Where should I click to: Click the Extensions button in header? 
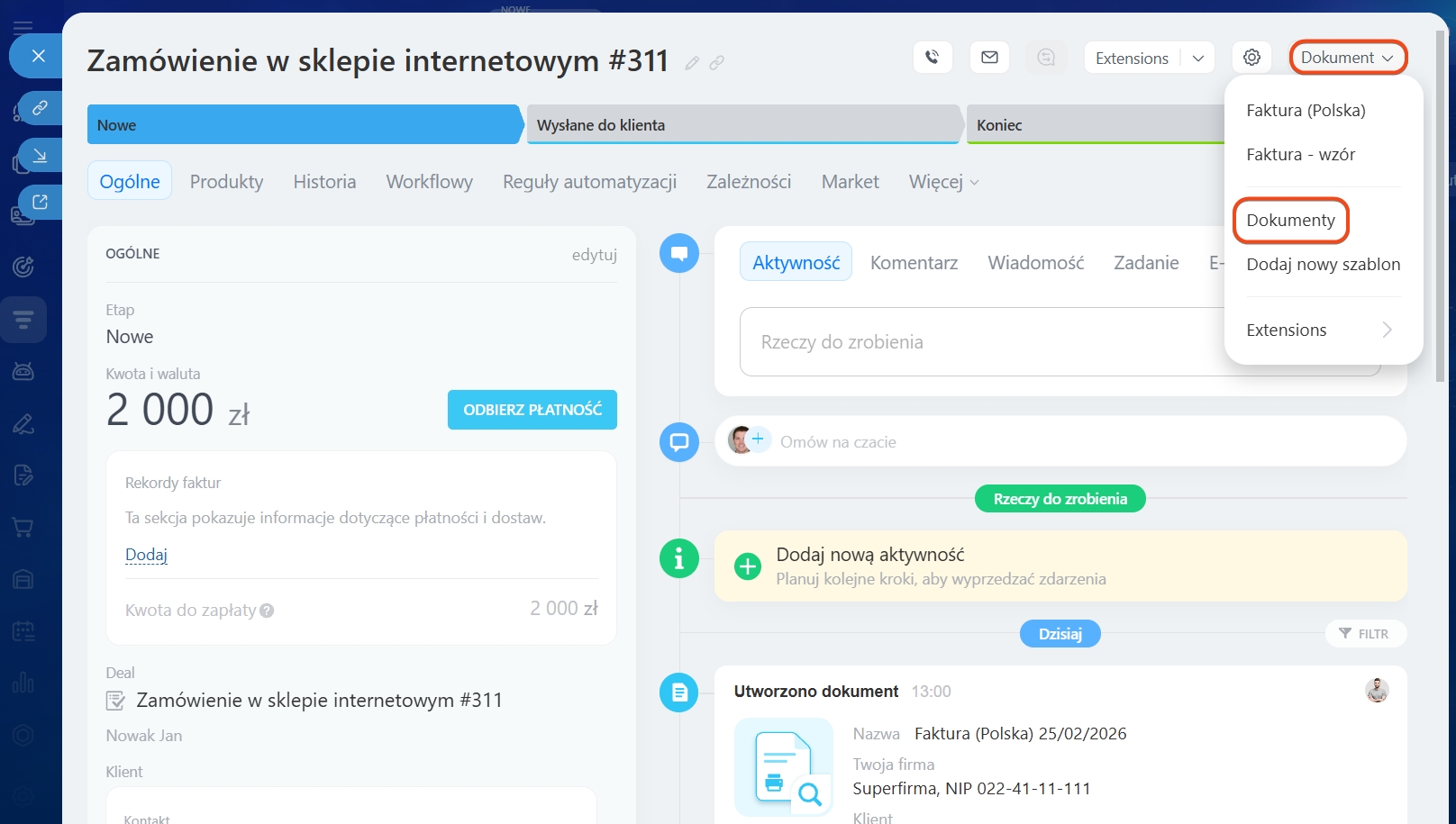pyautogui.click(x=1132, y=58)
